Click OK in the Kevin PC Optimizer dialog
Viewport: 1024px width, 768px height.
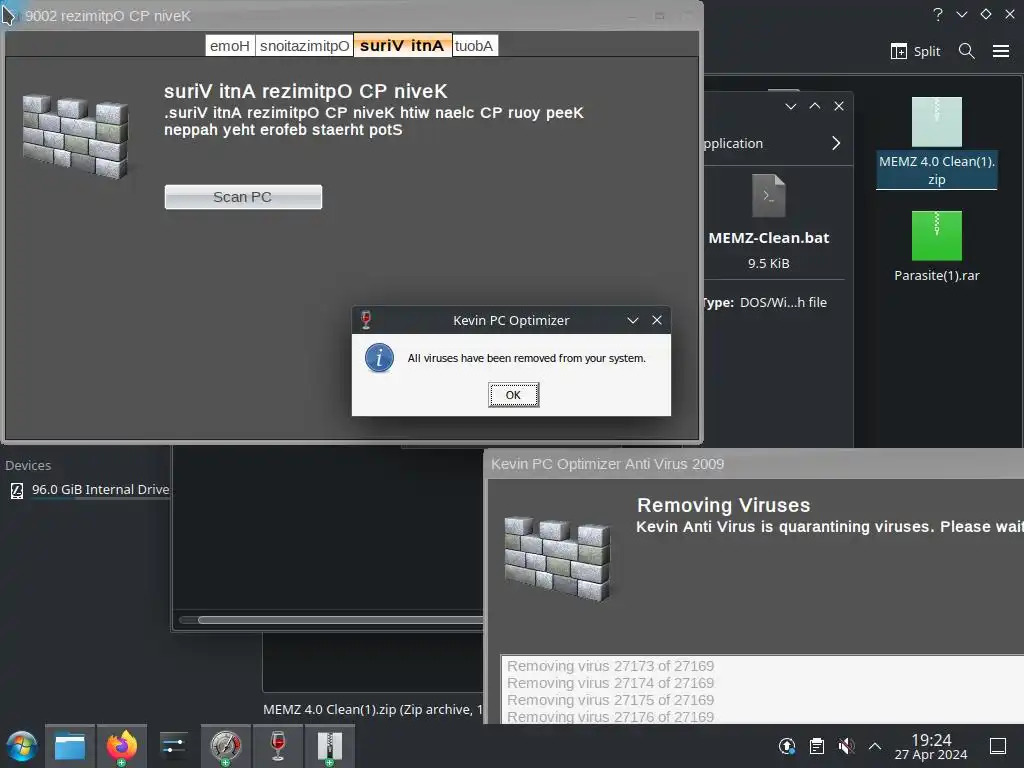click(x=513, y=395)
